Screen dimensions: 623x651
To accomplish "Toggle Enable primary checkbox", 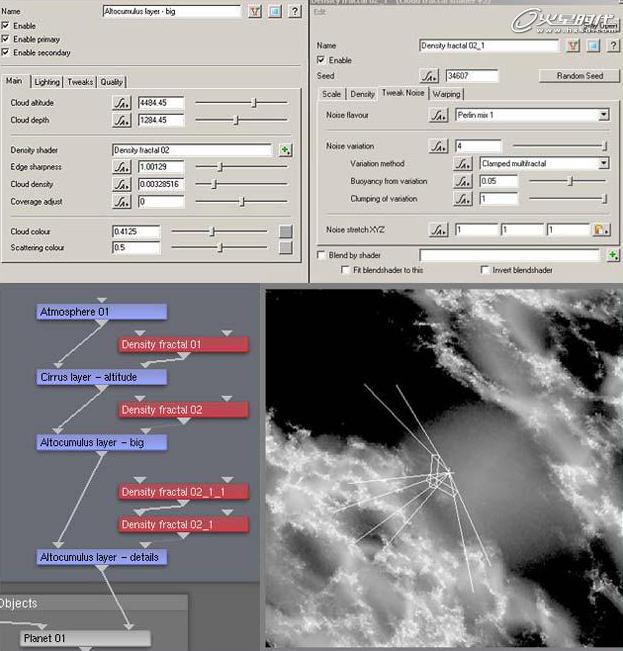I will (5, 39).
